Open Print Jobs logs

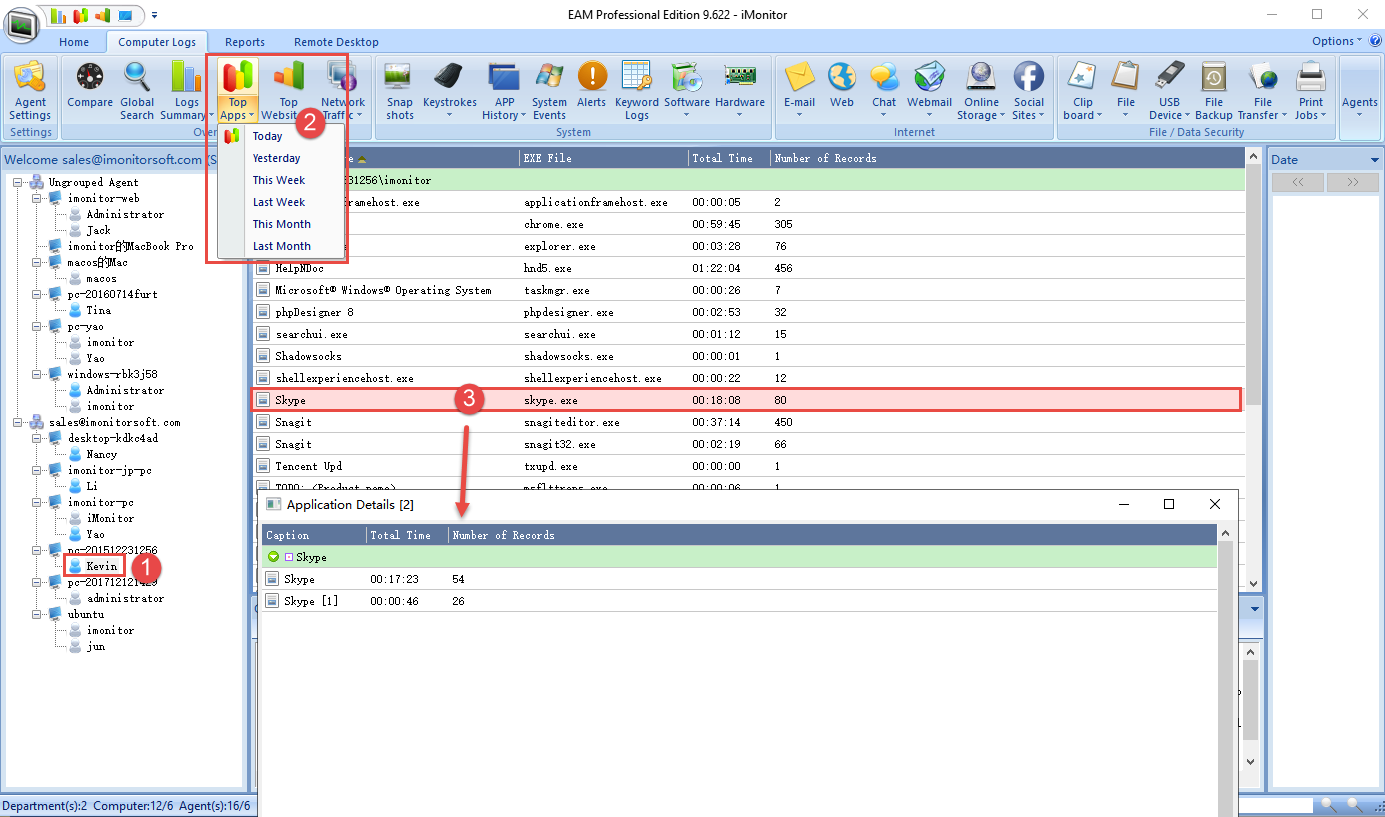[x=1310, y=90]
